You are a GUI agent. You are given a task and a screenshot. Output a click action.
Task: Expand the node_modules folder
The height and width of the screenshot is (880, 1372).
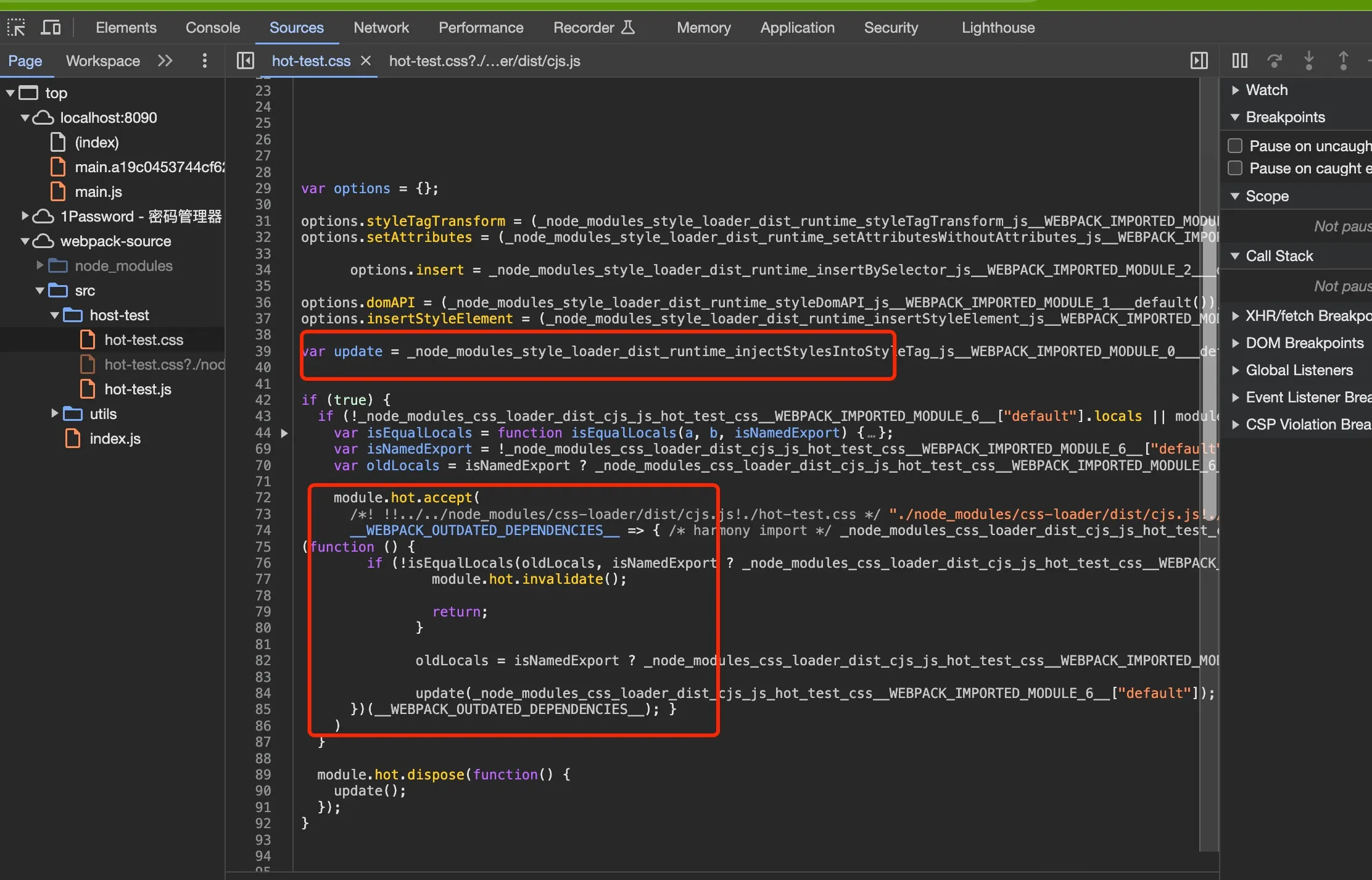(40, 266)
